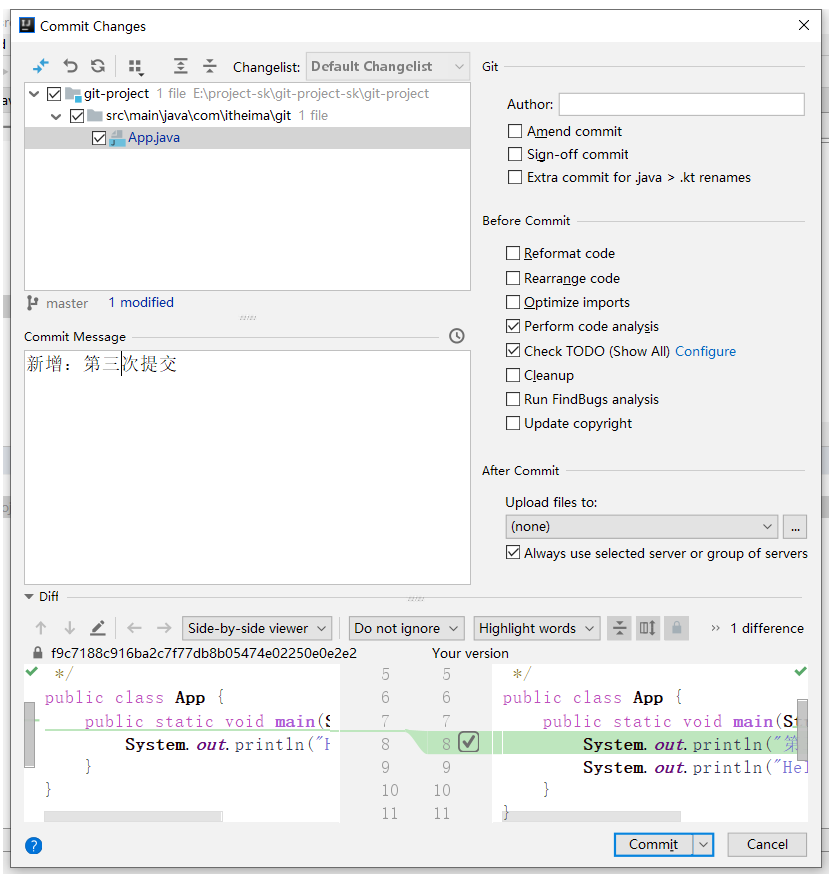Click the 1 modified link
The width and height of the screenshot is (829, 874).
tap(141, 303)
